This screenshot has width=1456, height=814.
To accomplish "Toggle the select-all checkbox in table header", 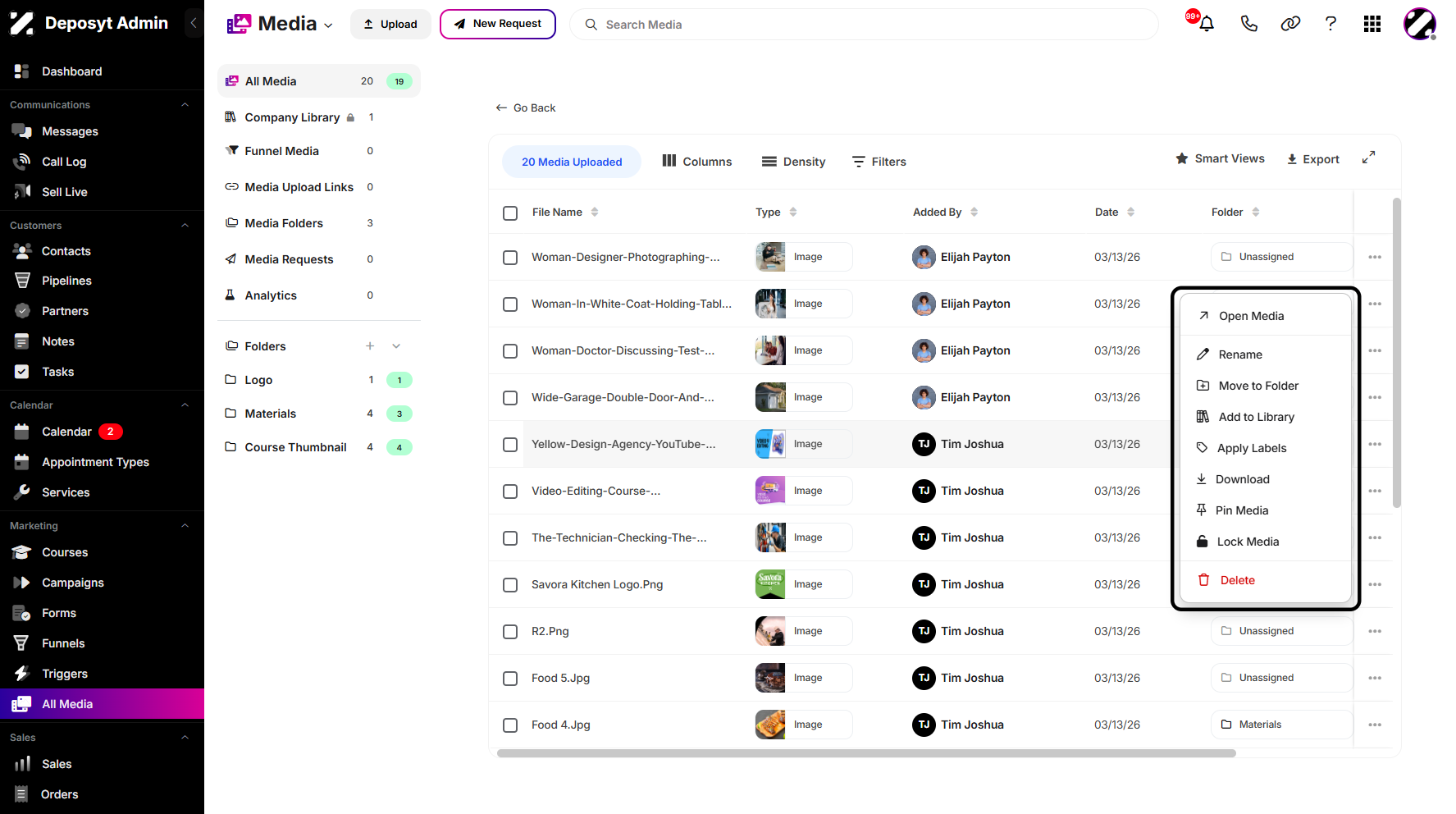I will (x=510, y=213).
